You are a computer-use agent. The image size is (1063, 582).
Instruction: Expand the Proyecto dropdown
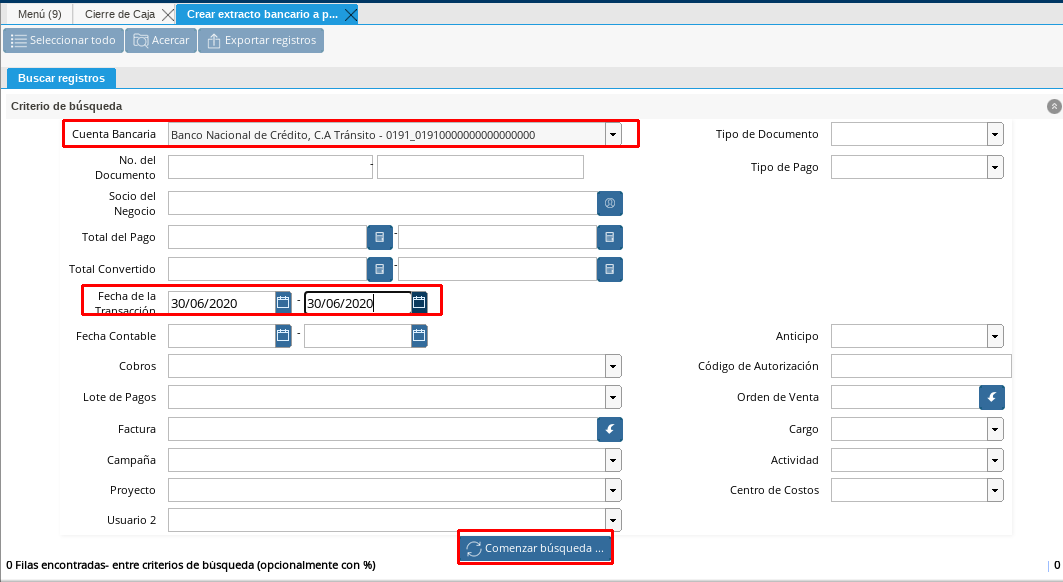click(613, 490)
